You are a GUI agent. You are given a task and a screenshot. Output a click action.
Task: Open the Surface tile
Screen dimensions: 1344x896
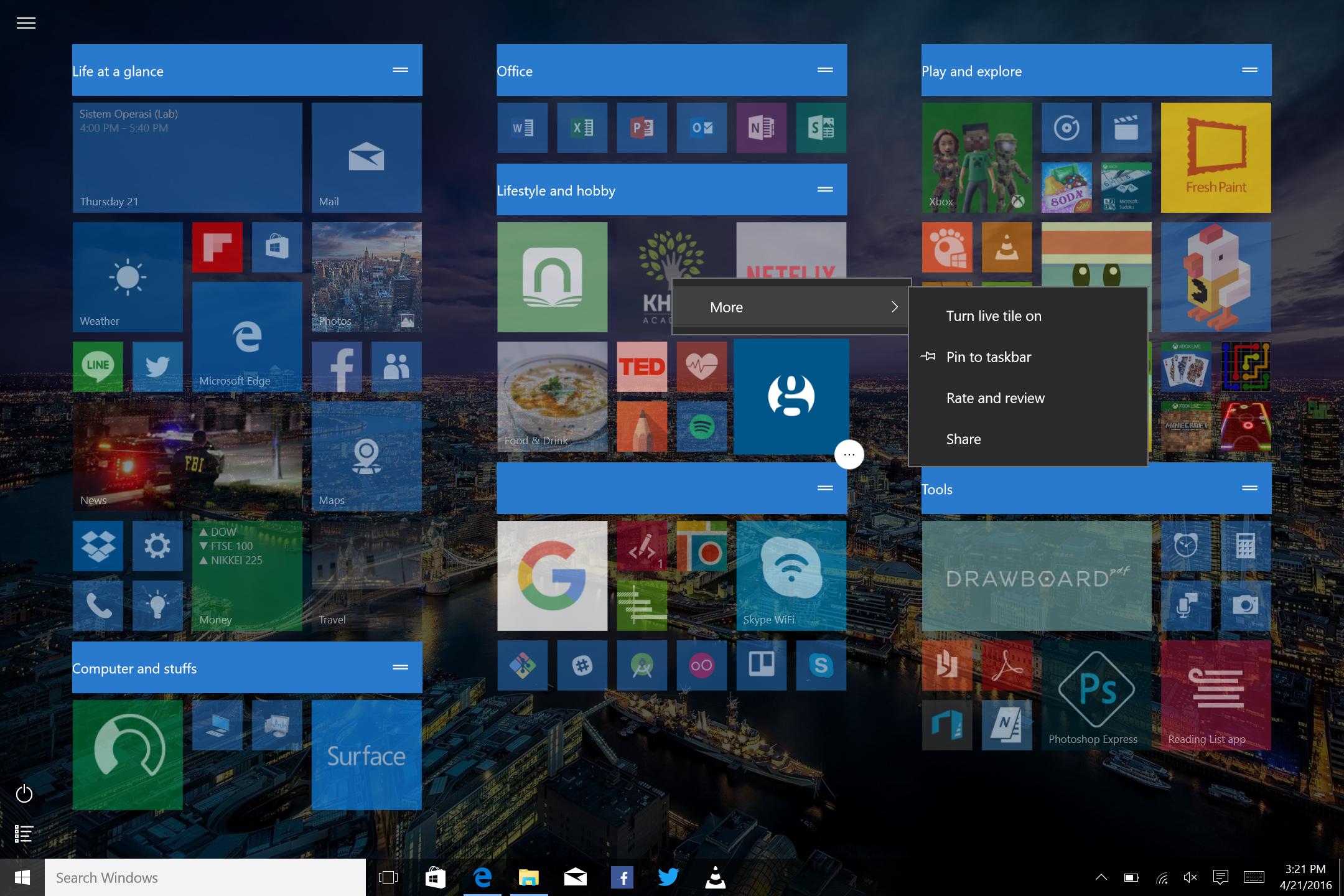[366, 755]
